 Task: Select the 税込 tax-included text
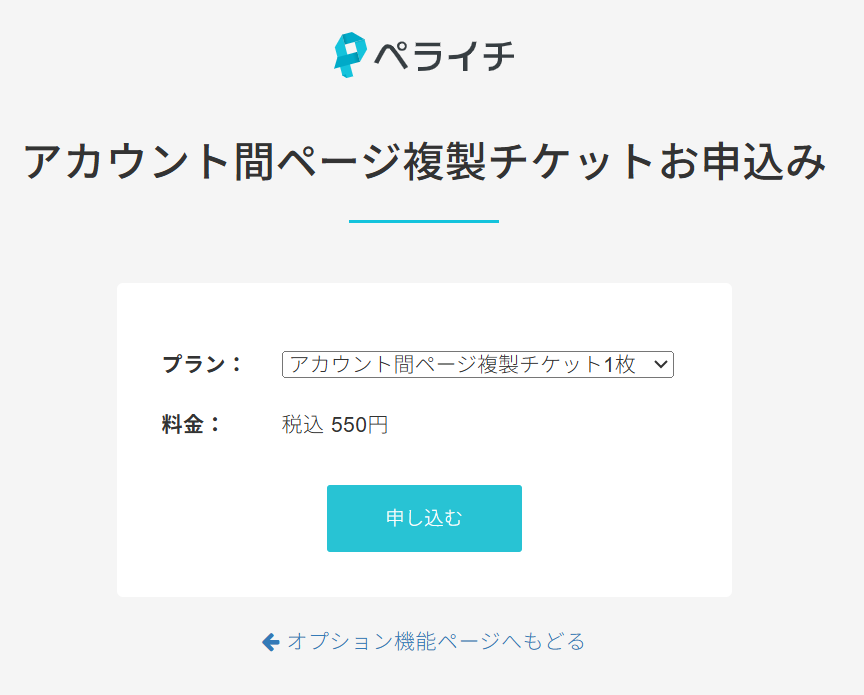click(302, 425)
